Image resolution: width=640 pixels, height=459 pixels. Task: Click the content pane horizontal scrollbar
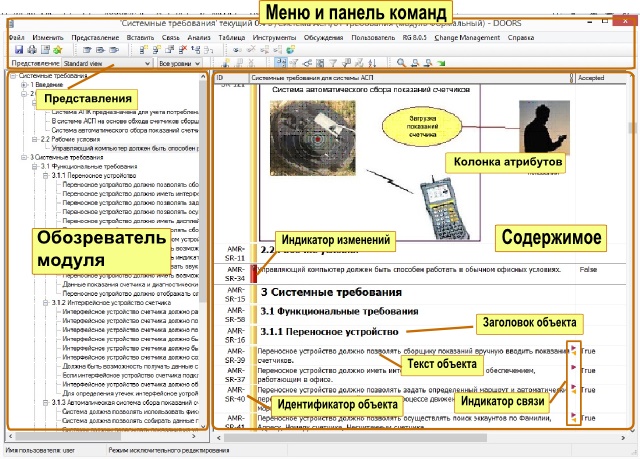tap(355, 438)
